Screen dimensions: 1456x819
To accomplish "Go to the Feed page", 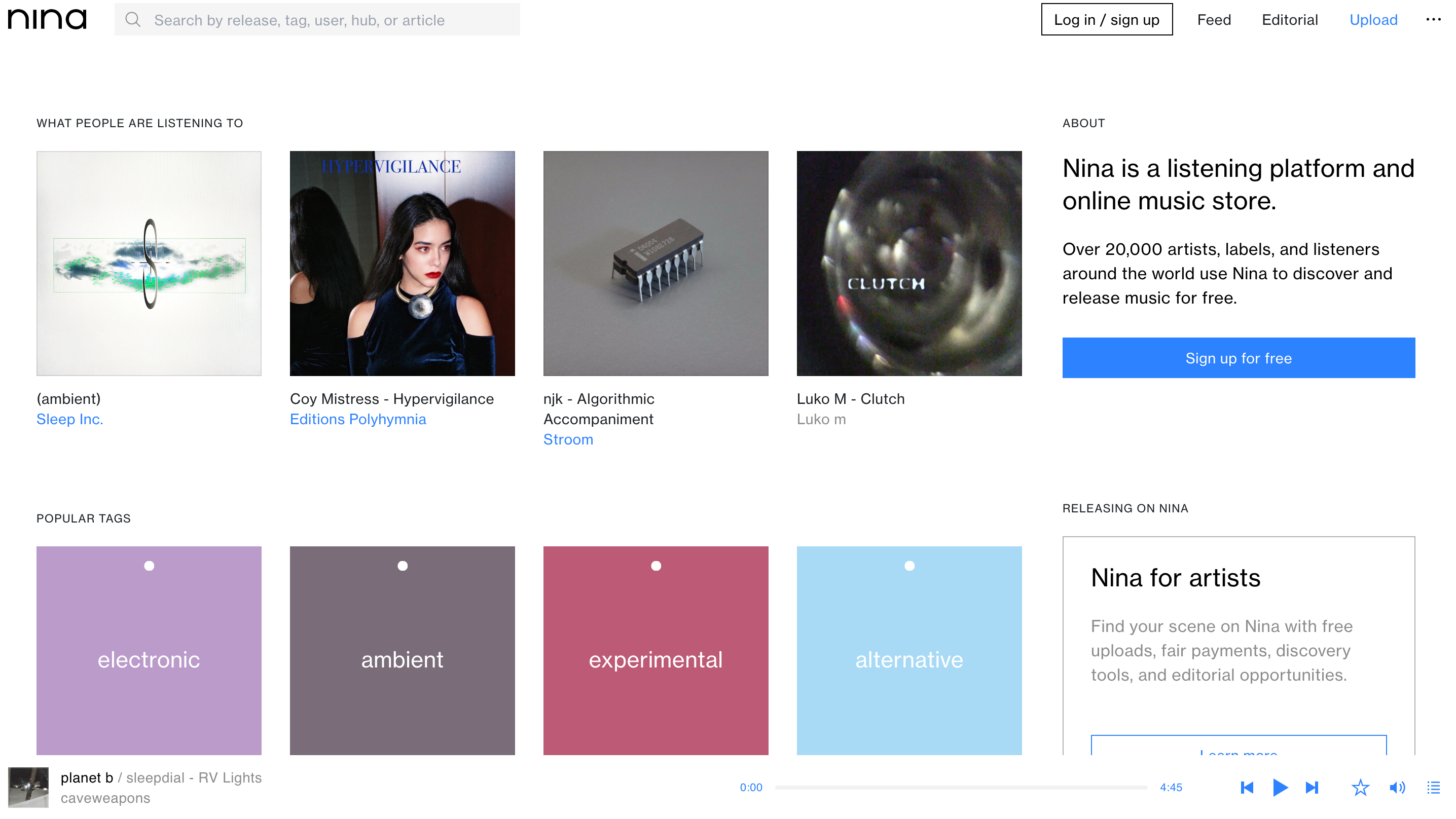I will coord(1214,20).
